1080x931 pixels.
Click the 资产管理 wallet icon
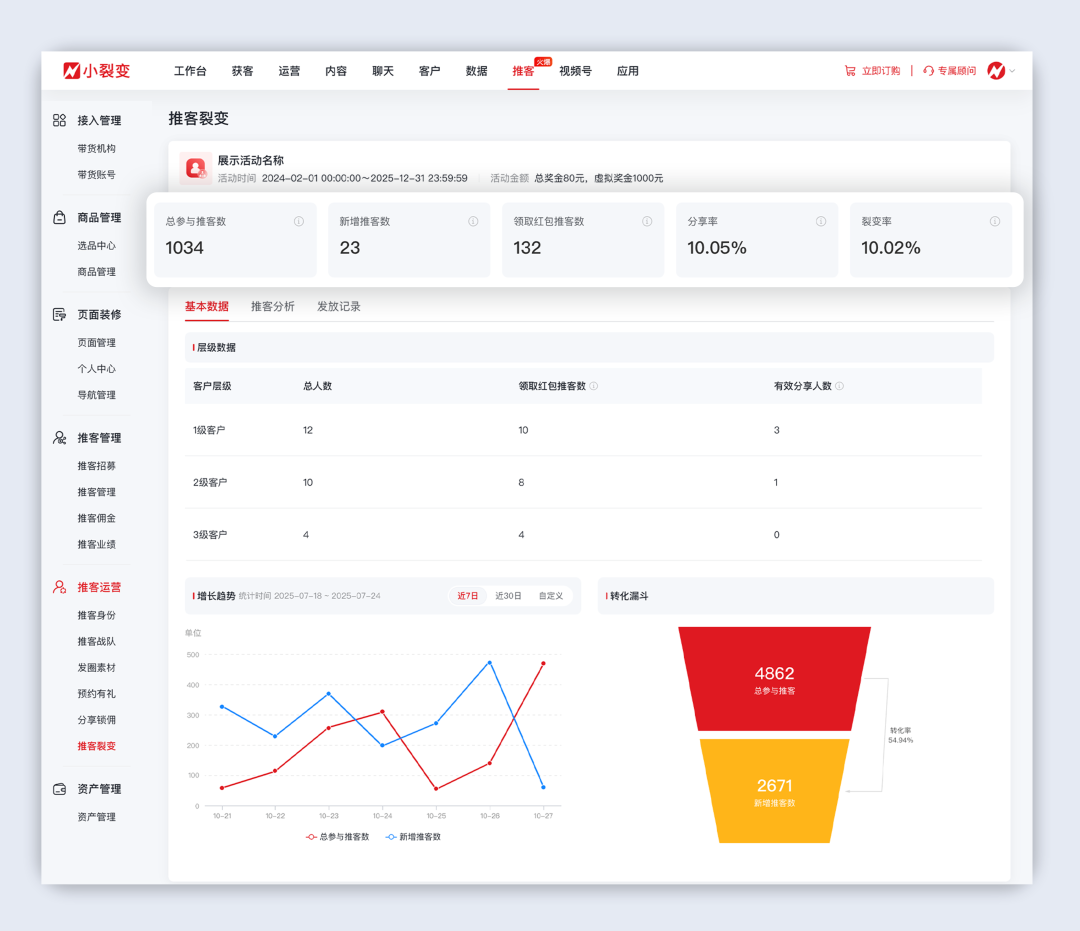[60, 789]
